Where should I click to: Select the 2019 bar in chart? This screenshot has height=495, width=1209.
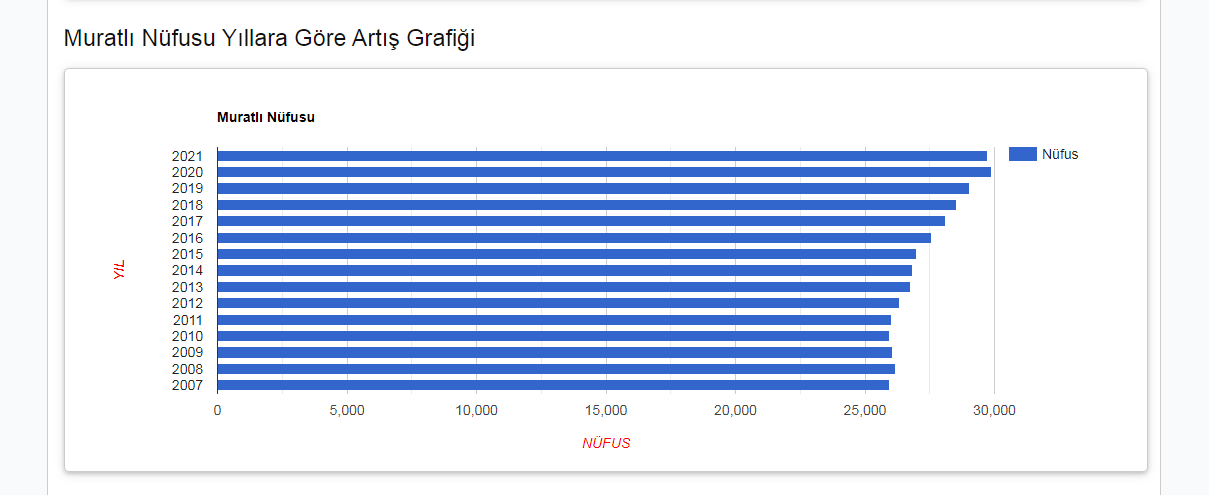pyautogui.click(x=592, y=188)
